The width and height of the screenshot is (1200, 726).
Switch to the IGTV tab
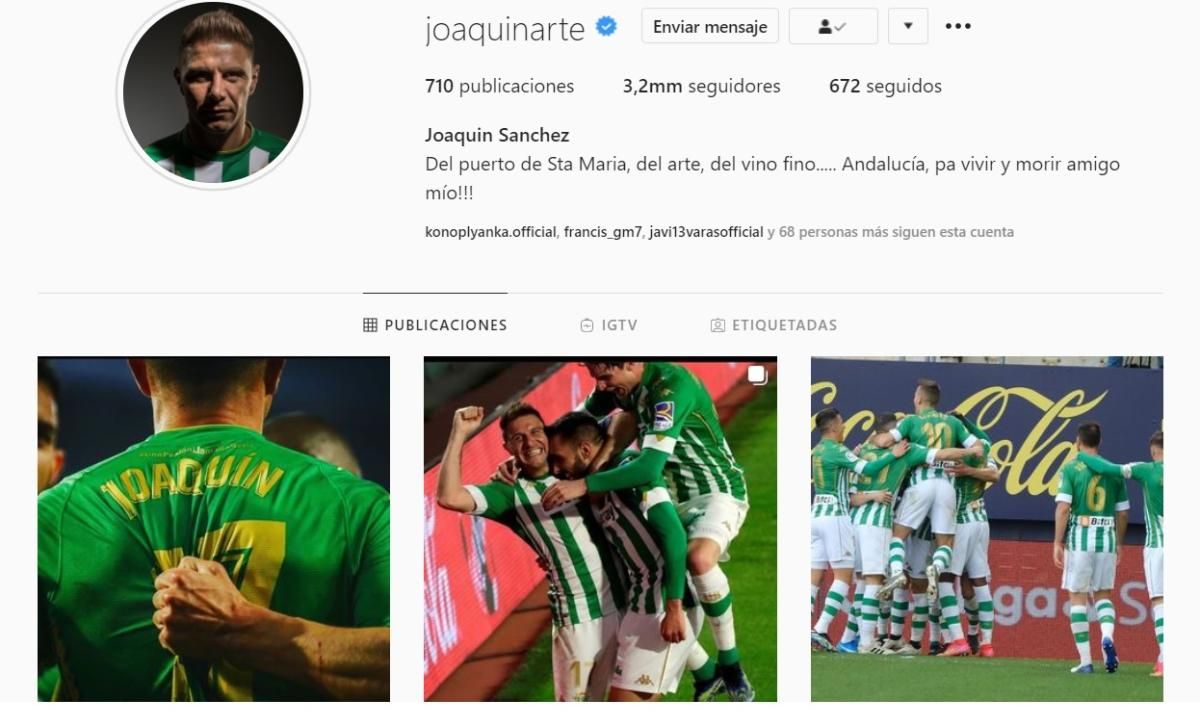(608, 325)
